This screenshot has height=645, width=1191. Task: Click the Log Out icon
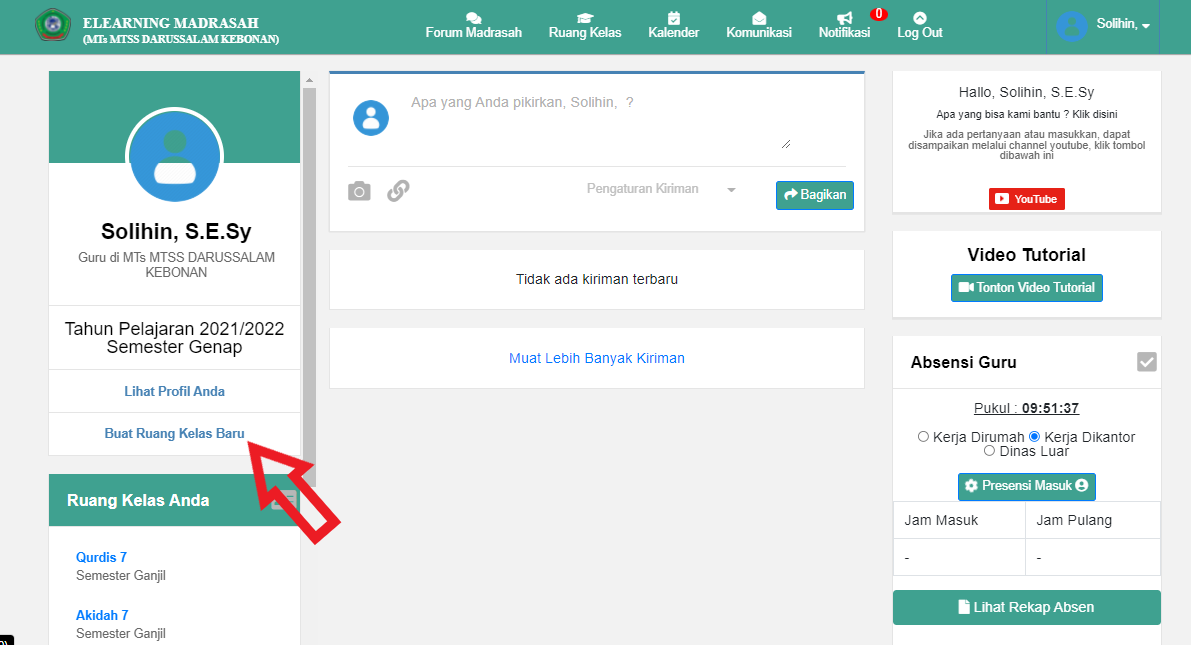(920, 19)
